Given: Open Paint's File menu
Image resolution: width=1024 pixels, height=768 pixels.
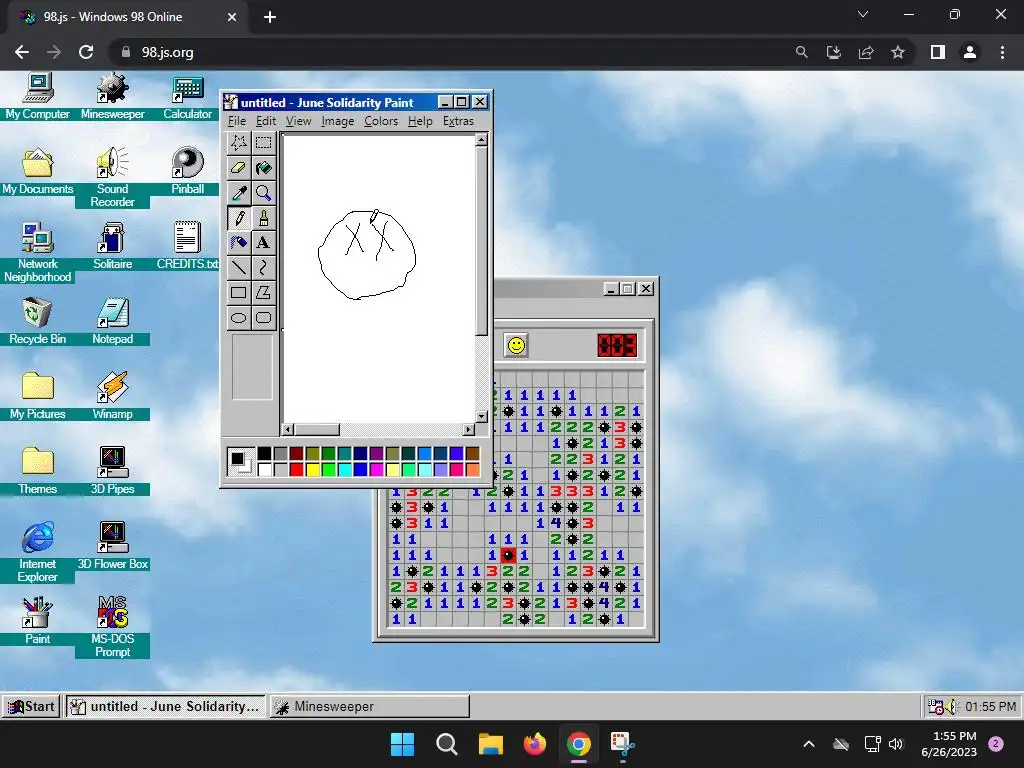Looking at the screenshot, I should [236, 121].
